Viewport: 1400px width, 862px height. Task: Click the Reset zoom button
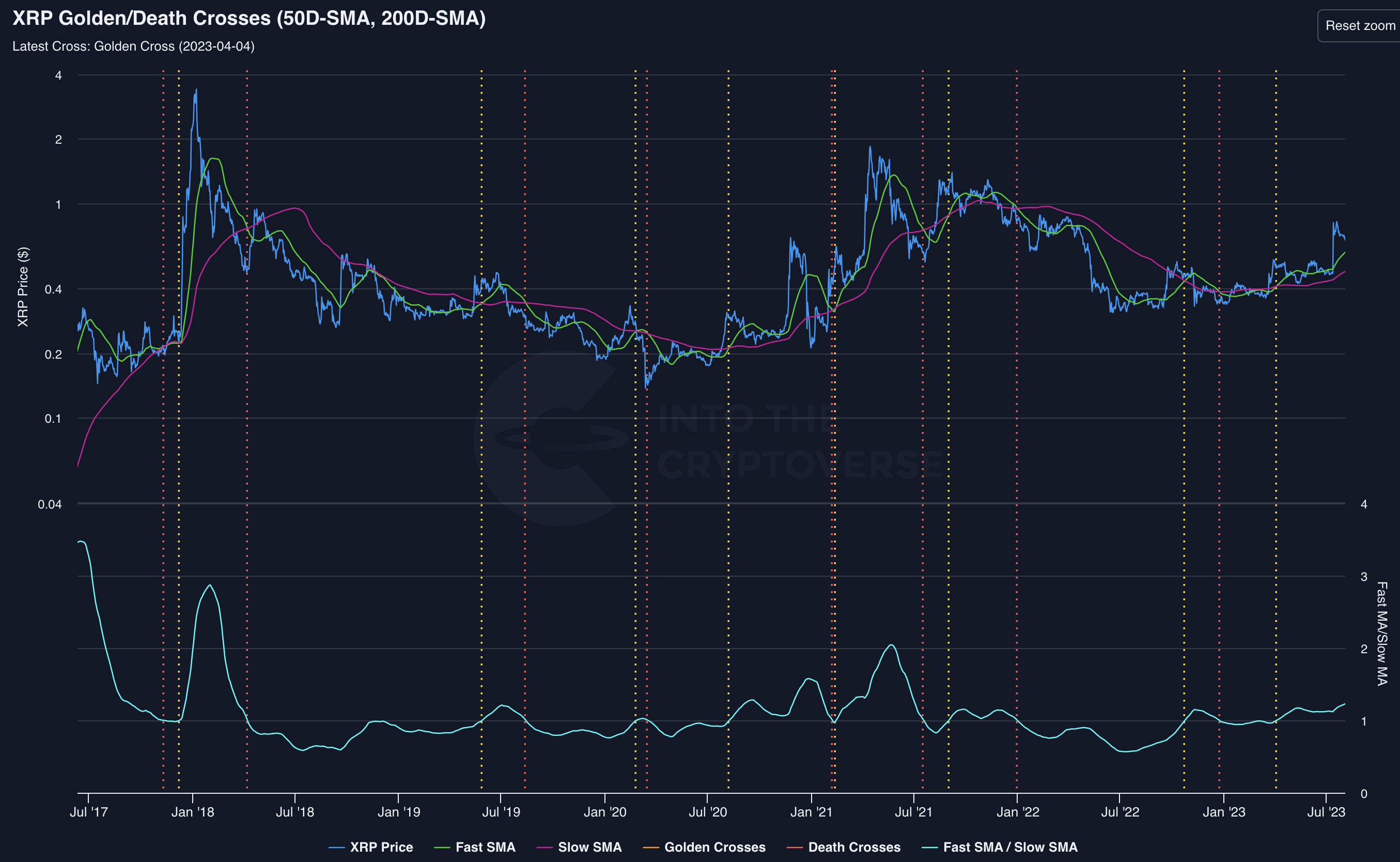(x=1360, y=26)
